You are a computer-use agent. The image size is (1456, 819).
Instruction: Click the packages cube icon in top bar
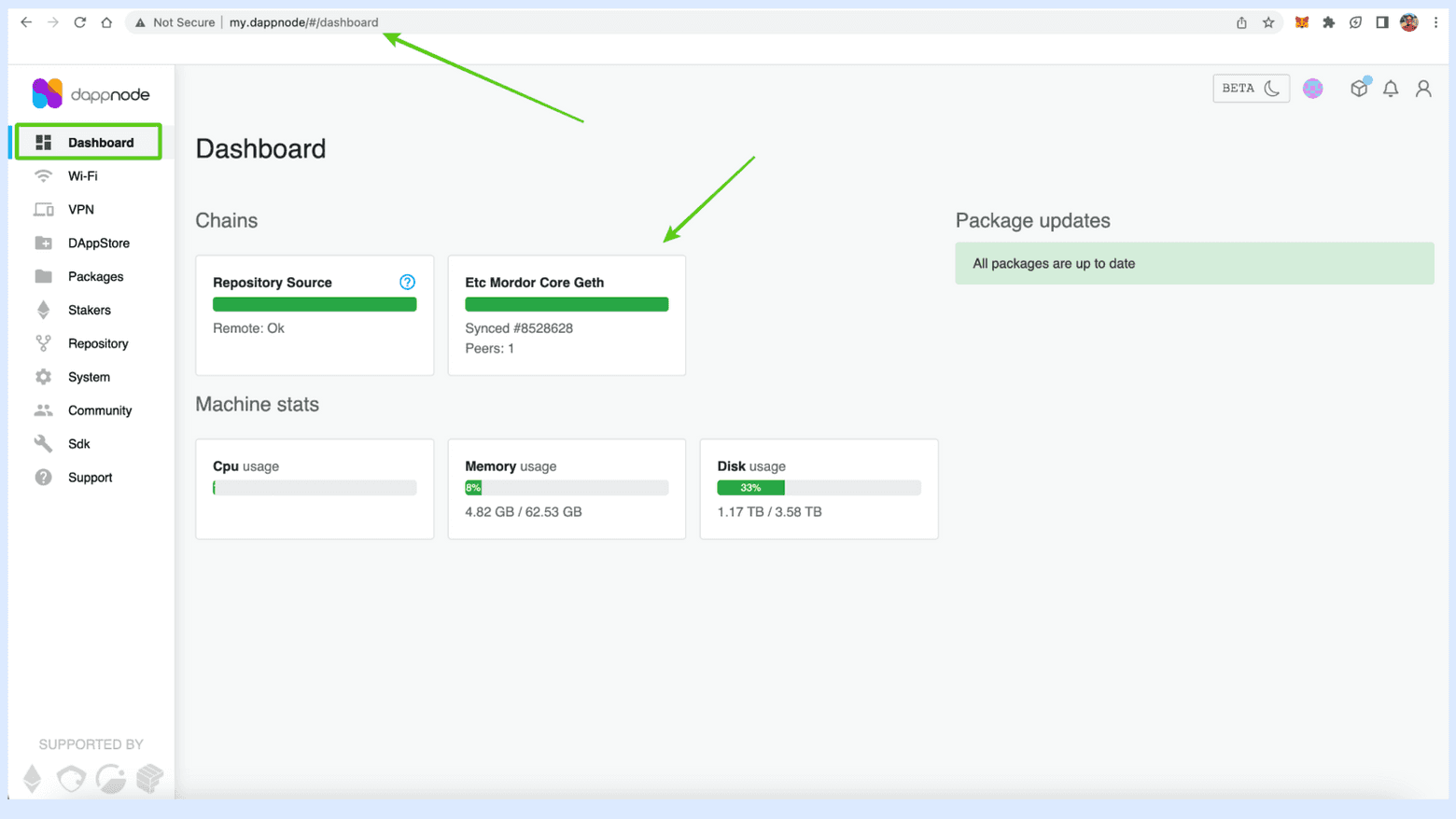point(1358,89)
